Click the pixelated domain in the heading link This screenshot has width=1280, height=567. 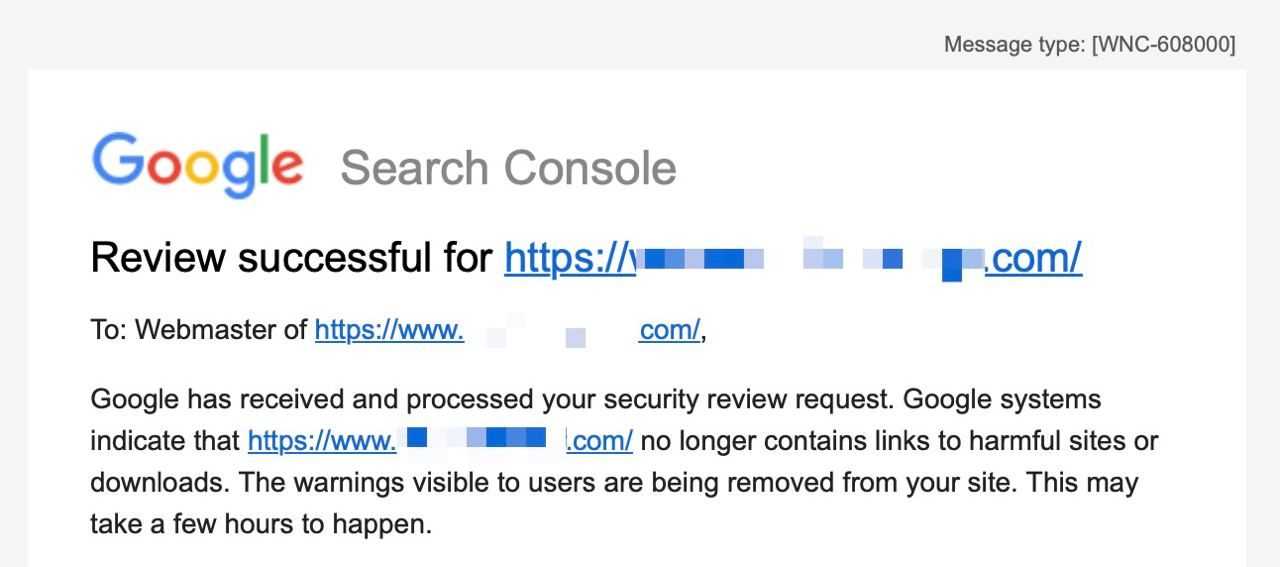(x=810, y=258)
